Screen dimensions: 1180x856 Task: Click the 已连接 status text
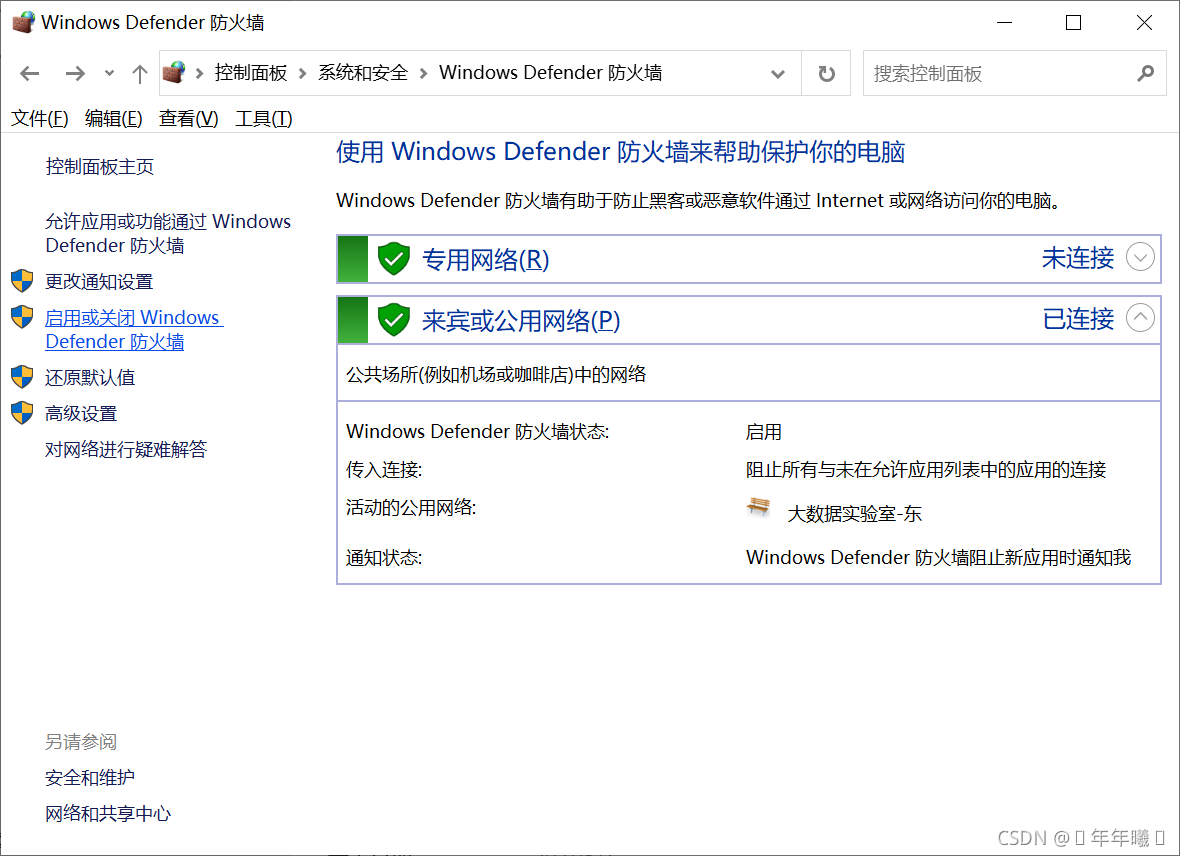coord(1078,319)
